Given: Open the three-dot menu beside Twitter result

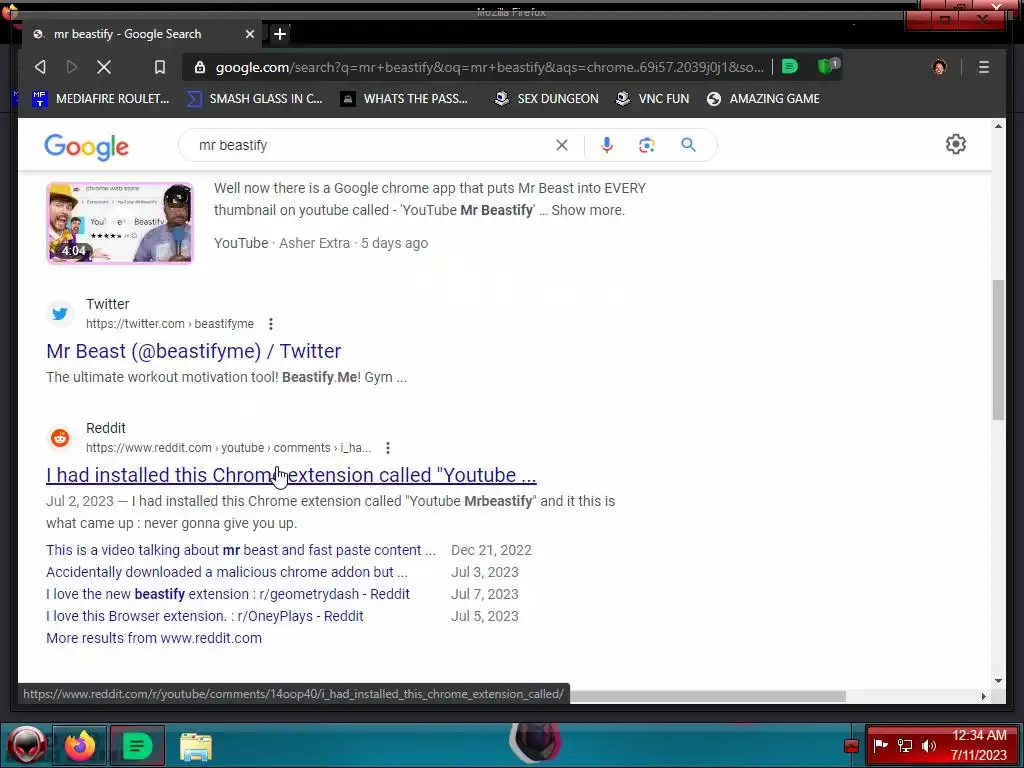Looking at the screenshot, I should click(270, 324).
